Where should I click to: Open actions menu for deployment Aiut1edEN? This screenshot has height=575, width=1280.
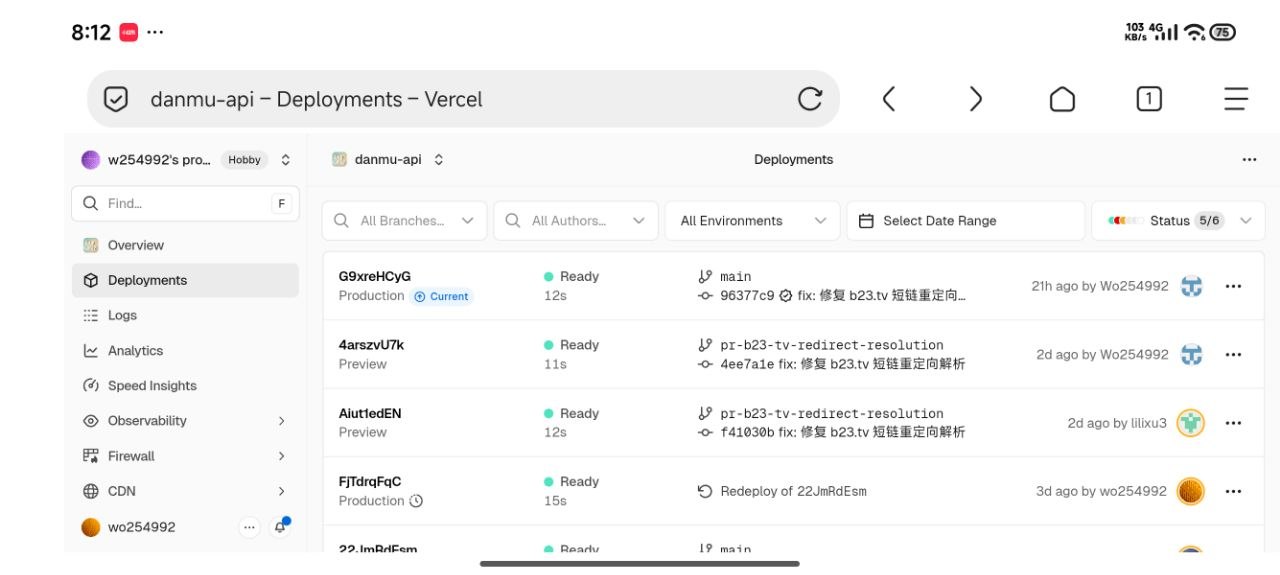coord(1233,423)
